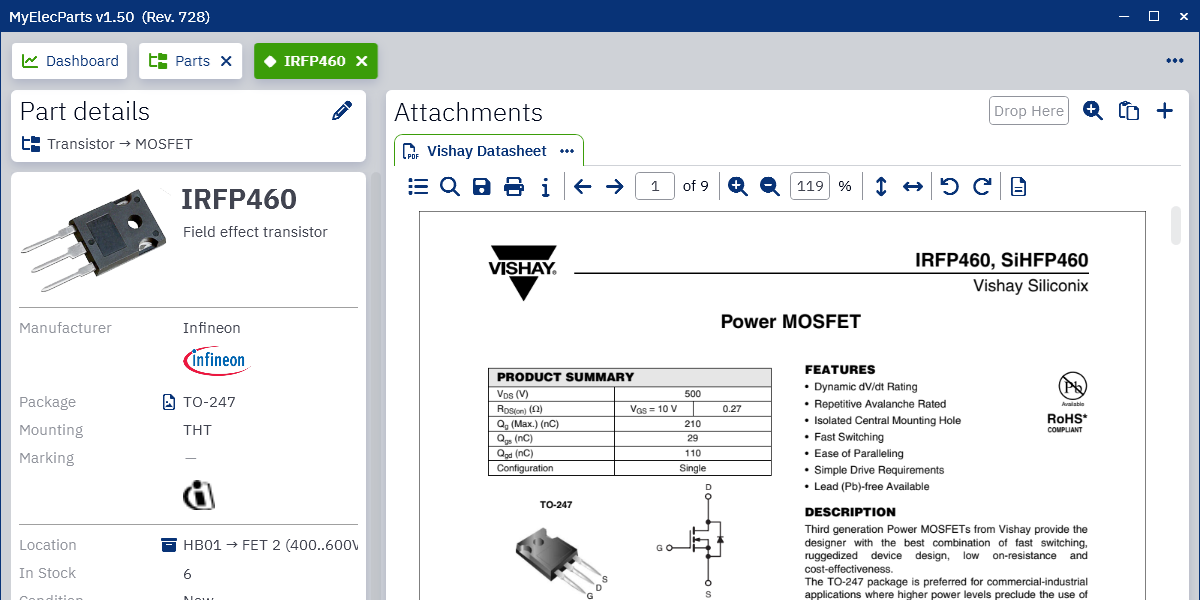Switch to the Dashboard tab
Screen dimensions: 1200x600
(x=70, y=61)
